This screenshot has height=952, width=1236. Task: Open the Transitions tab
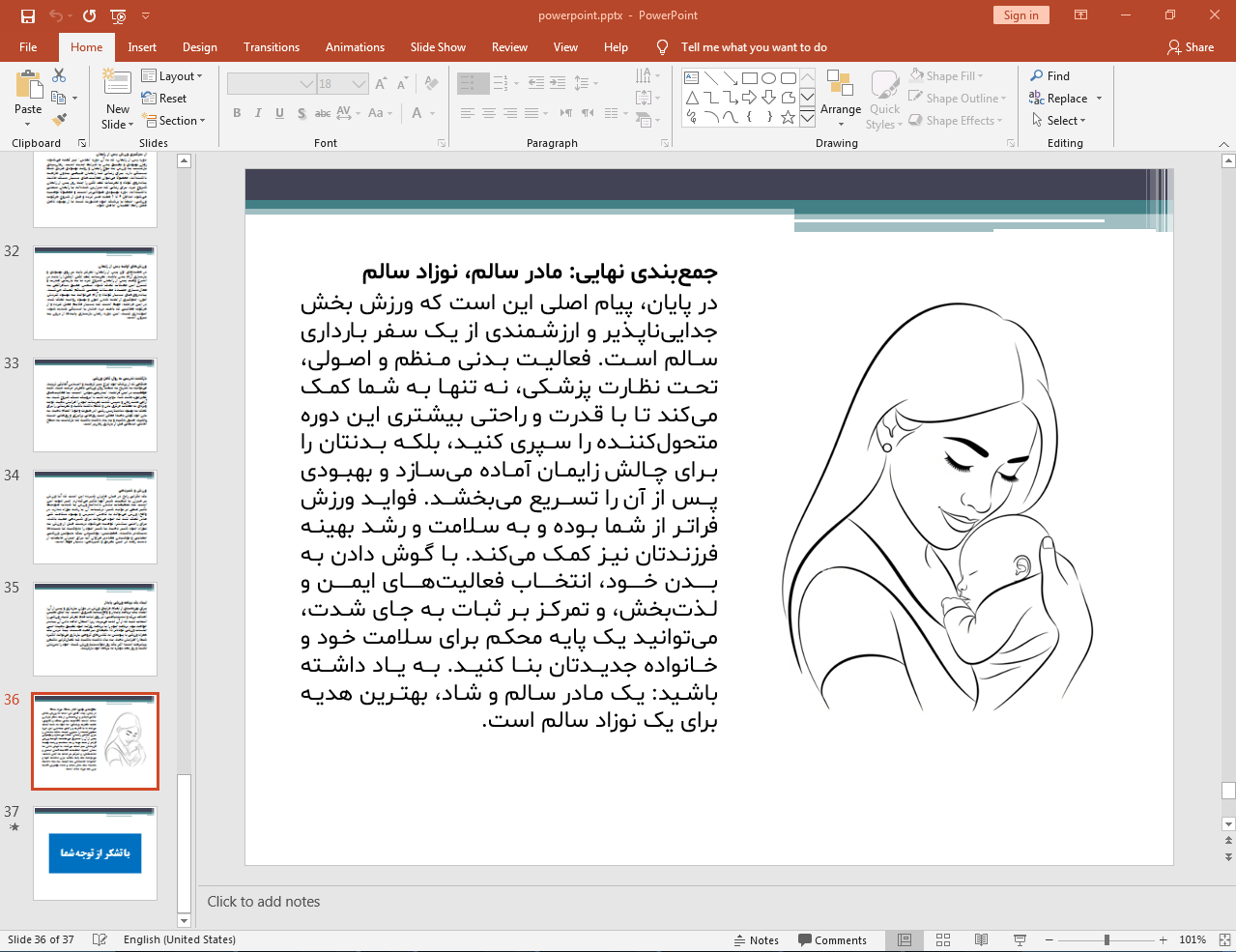pos(271,47)
